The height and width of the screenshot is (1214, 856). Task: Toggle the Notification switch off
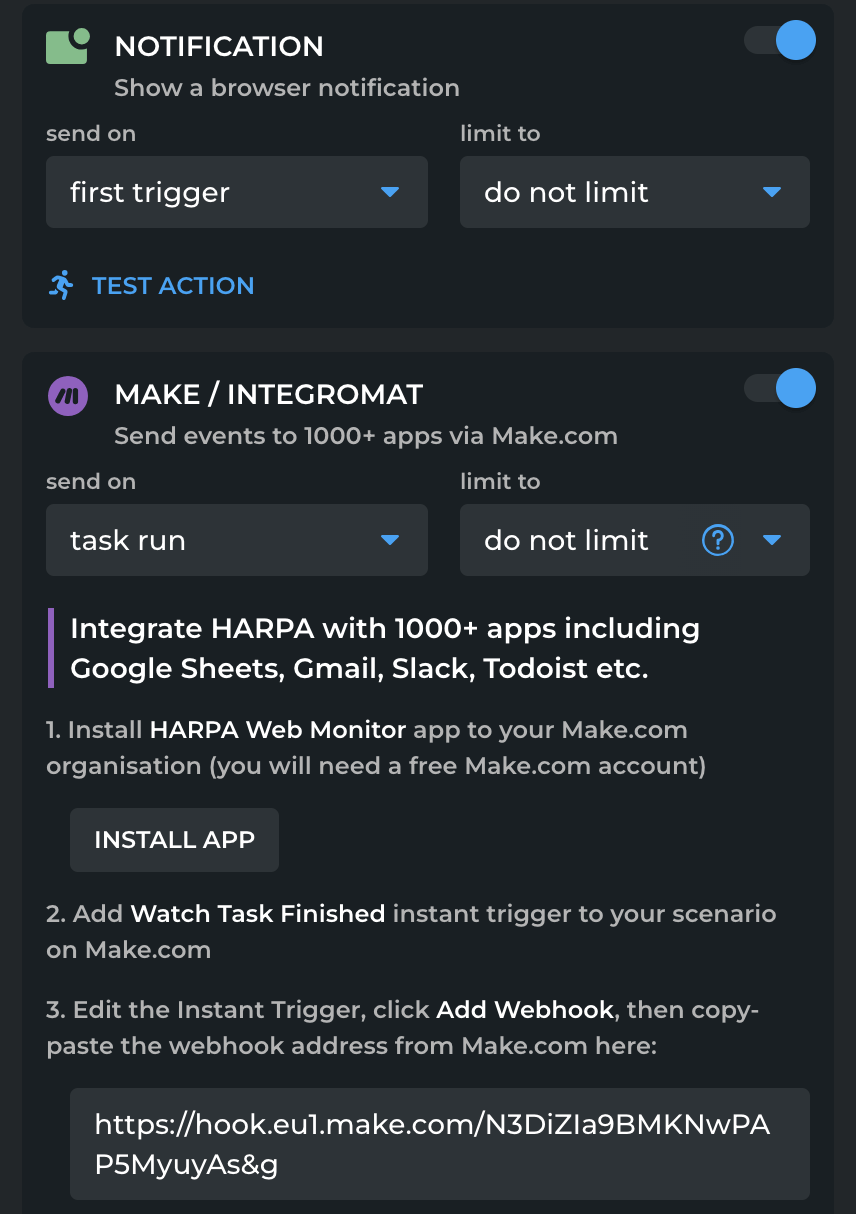click(x=781, y=41)
